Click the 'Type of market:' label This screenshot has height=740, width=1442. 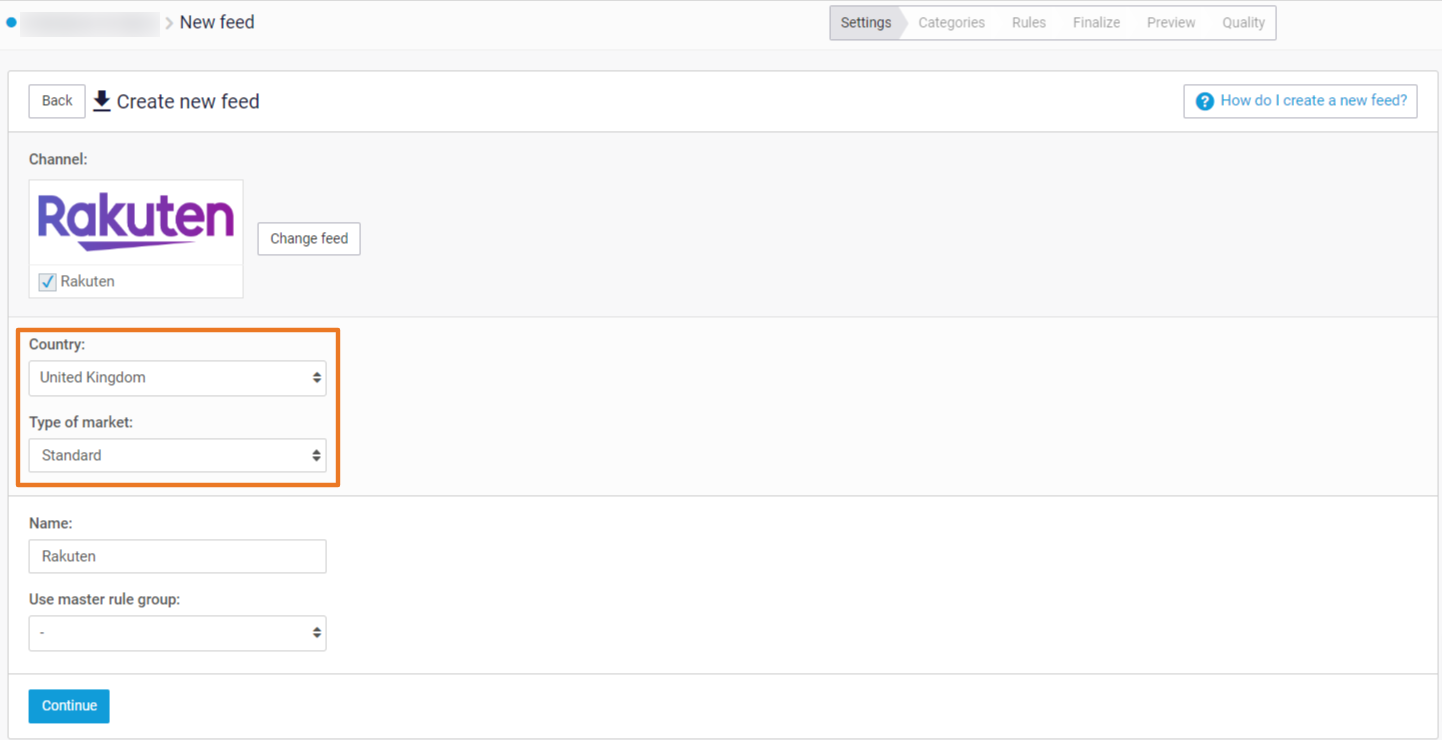point(81,422)
